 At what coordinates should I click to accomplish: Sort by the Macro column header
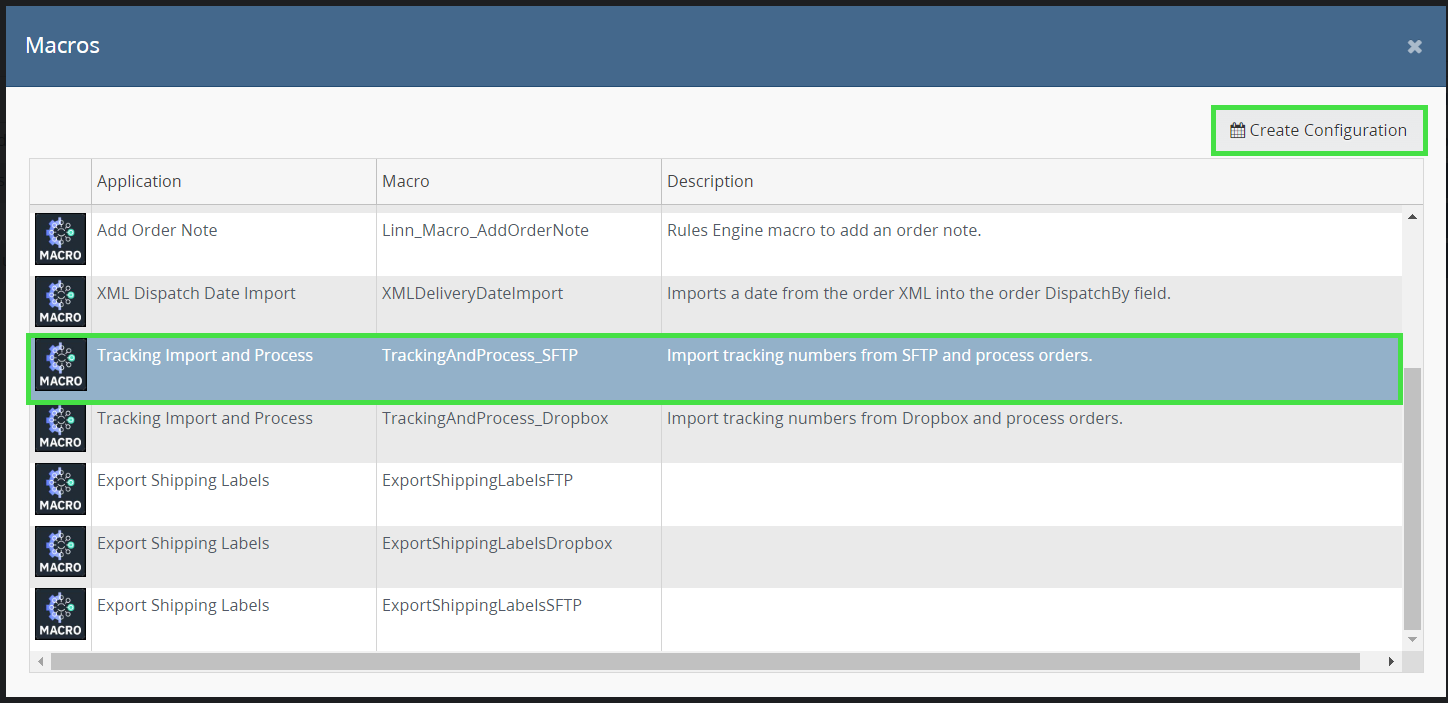(406, 181)
